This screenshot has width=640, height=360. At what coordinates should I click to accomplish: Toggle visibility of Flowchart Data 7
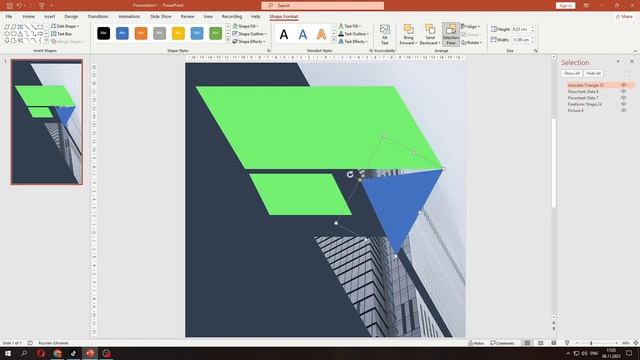623,98
